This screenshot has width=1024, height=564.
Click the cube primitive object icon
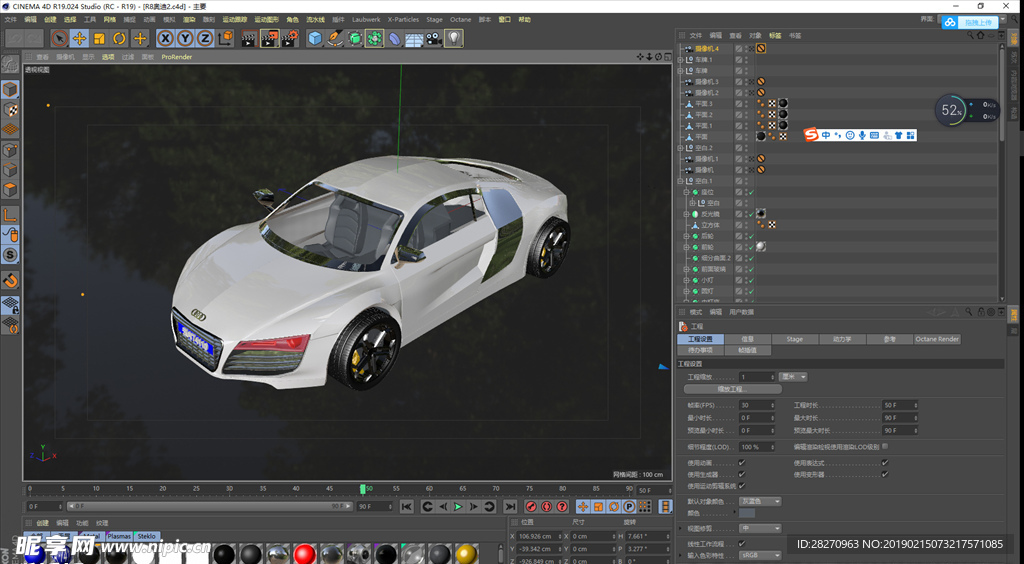click(315, 38)
